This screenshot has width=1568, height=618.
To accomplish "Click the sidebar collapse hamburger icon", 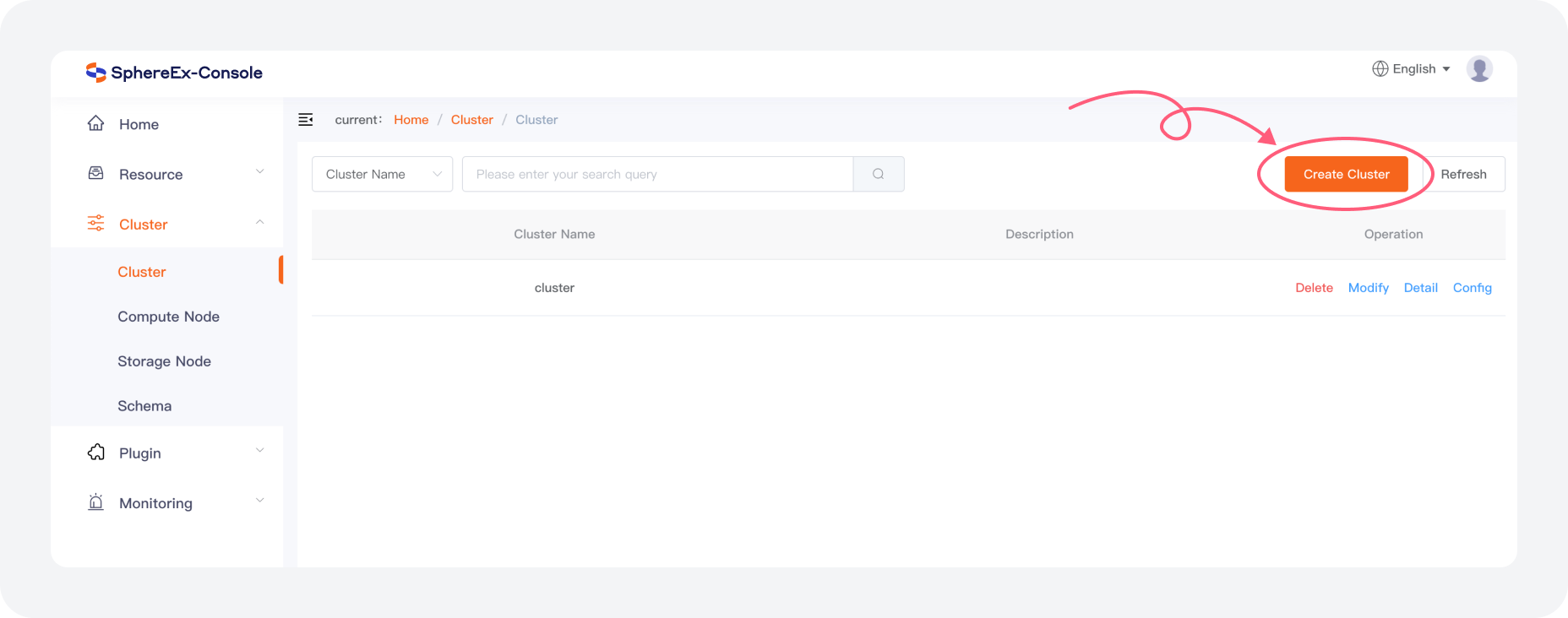I will 306,120.
